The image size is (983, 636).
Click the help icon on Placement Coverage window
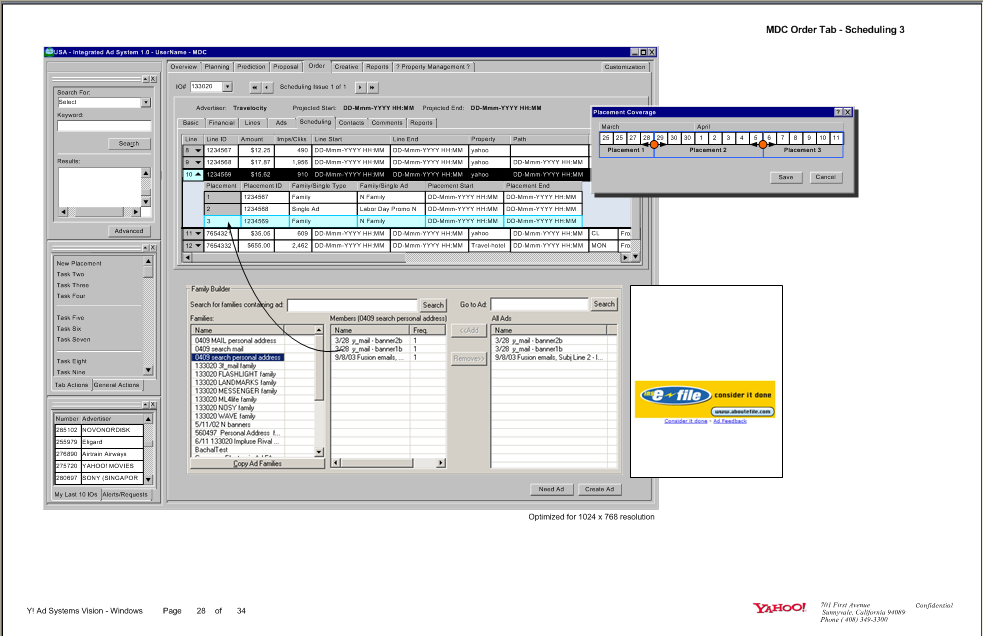838,111
